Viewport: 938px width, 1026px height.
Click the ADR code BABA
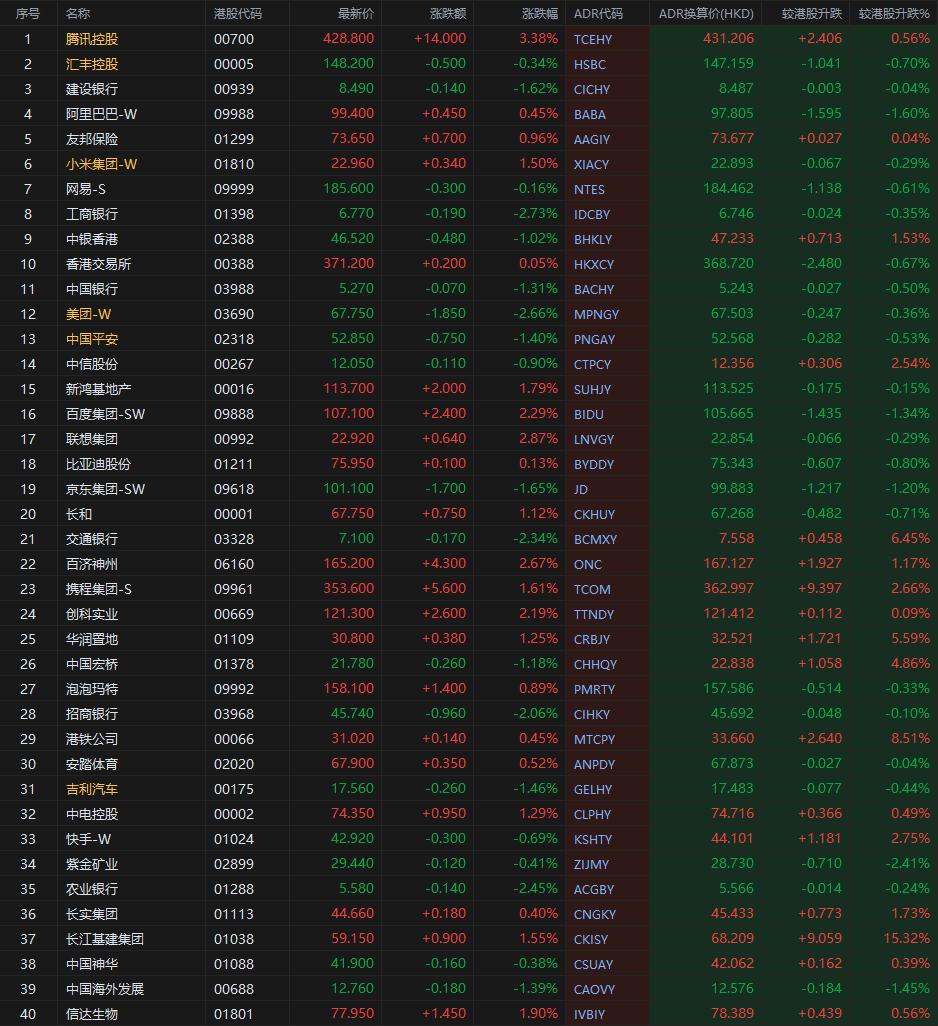(589, 114)
